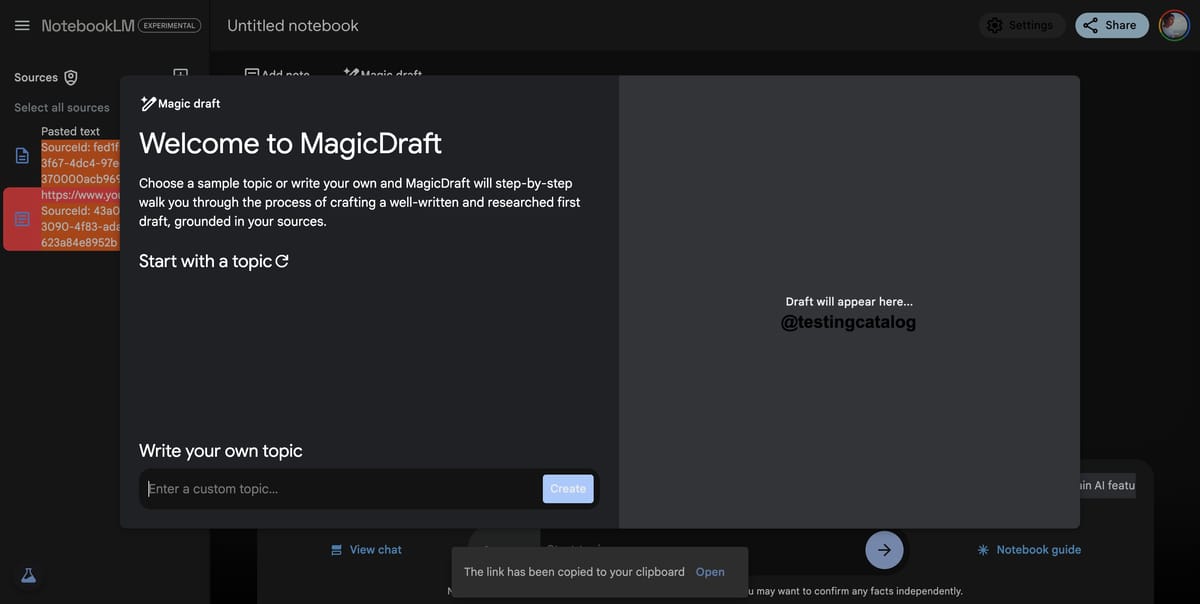
Task: Select the red highlighted source note icon
Action: point(22,218)
